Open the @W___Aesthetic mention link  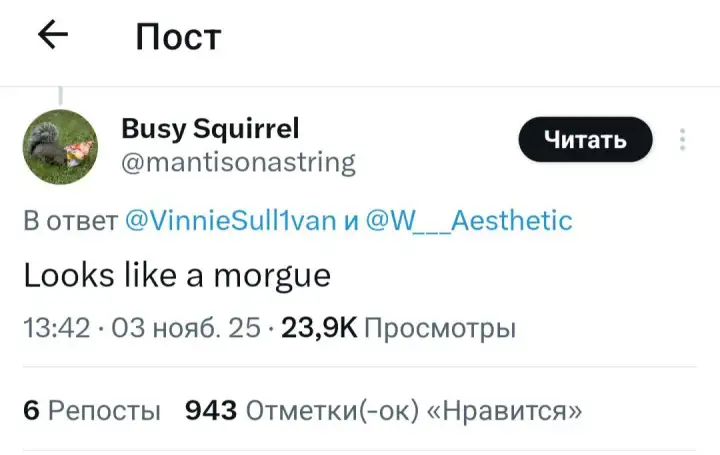(x=465, y=220)
